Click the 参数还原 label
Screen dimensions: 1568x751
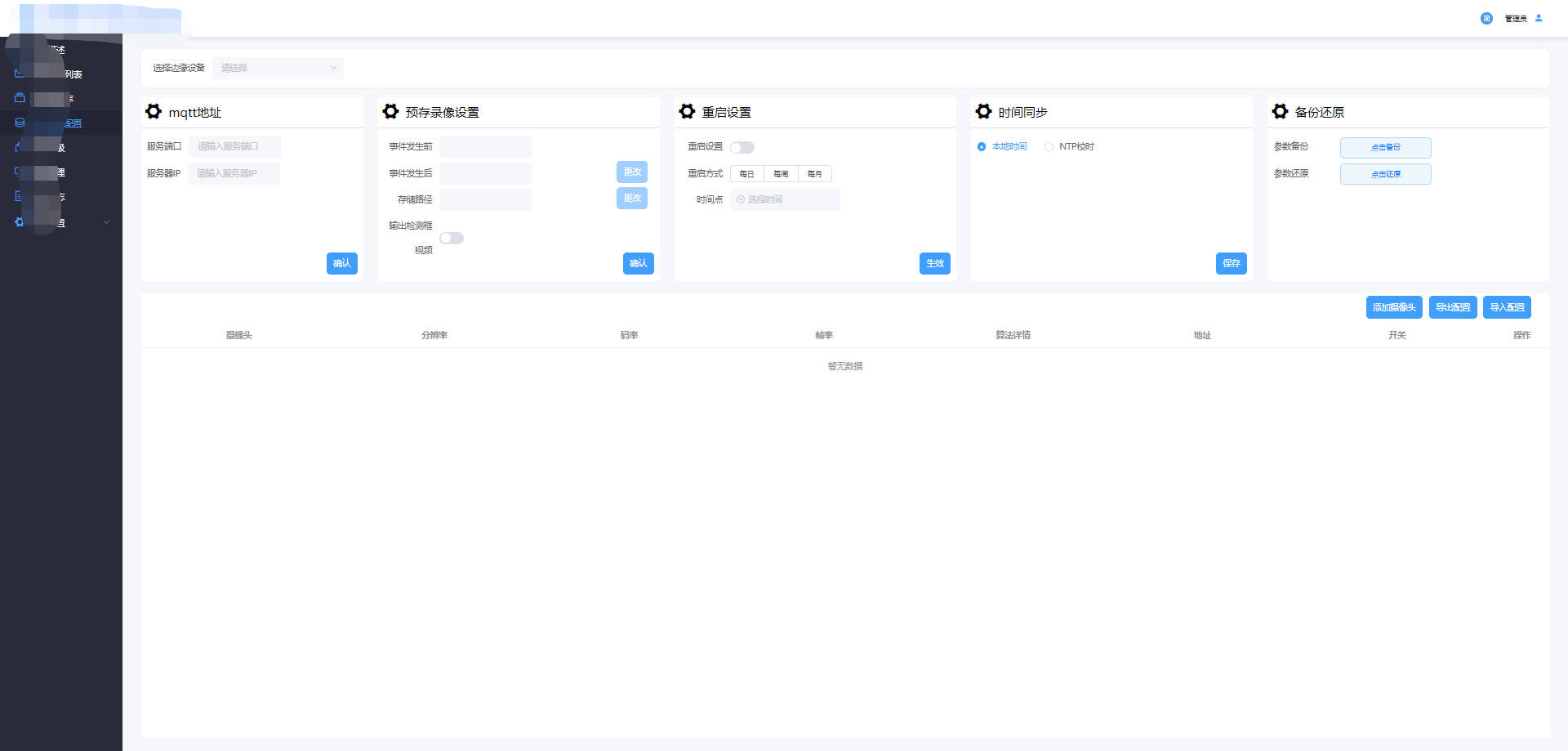coord(1291,173)
